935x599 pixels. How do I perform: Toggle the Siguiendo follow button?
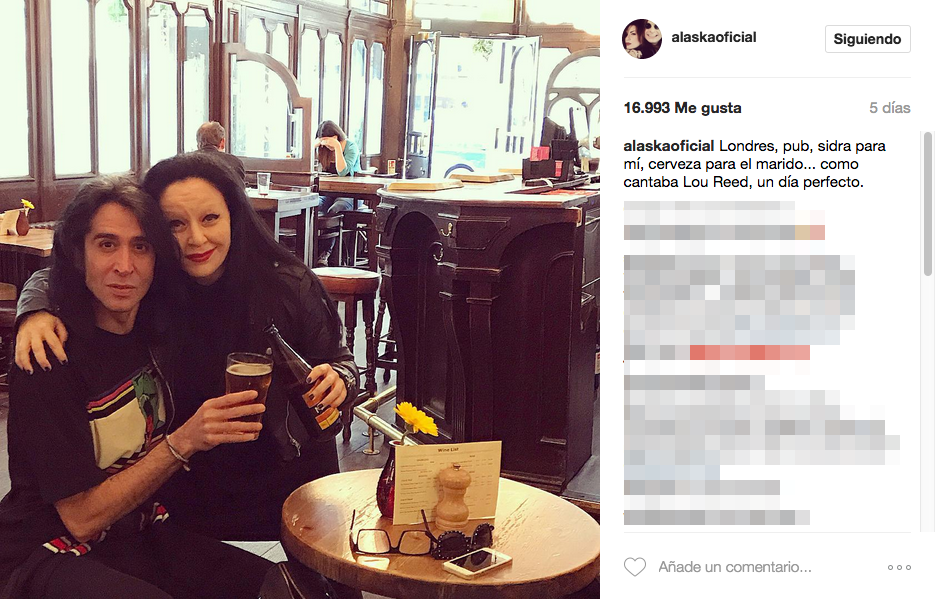click(868, 39)
